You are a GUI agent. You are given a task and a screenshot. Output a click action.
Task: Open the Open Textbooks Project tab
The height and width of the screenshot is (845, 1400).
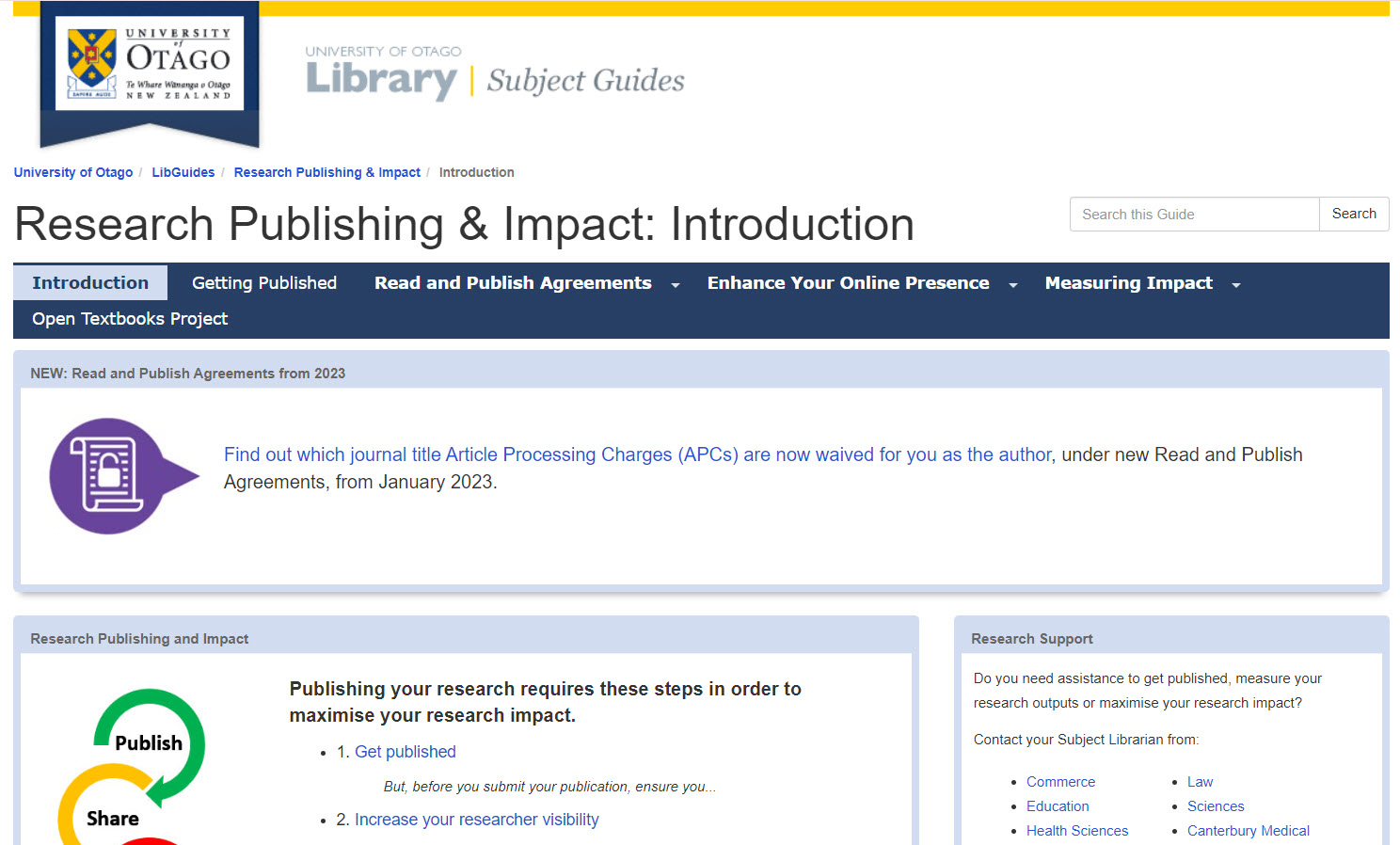point(129,318)
